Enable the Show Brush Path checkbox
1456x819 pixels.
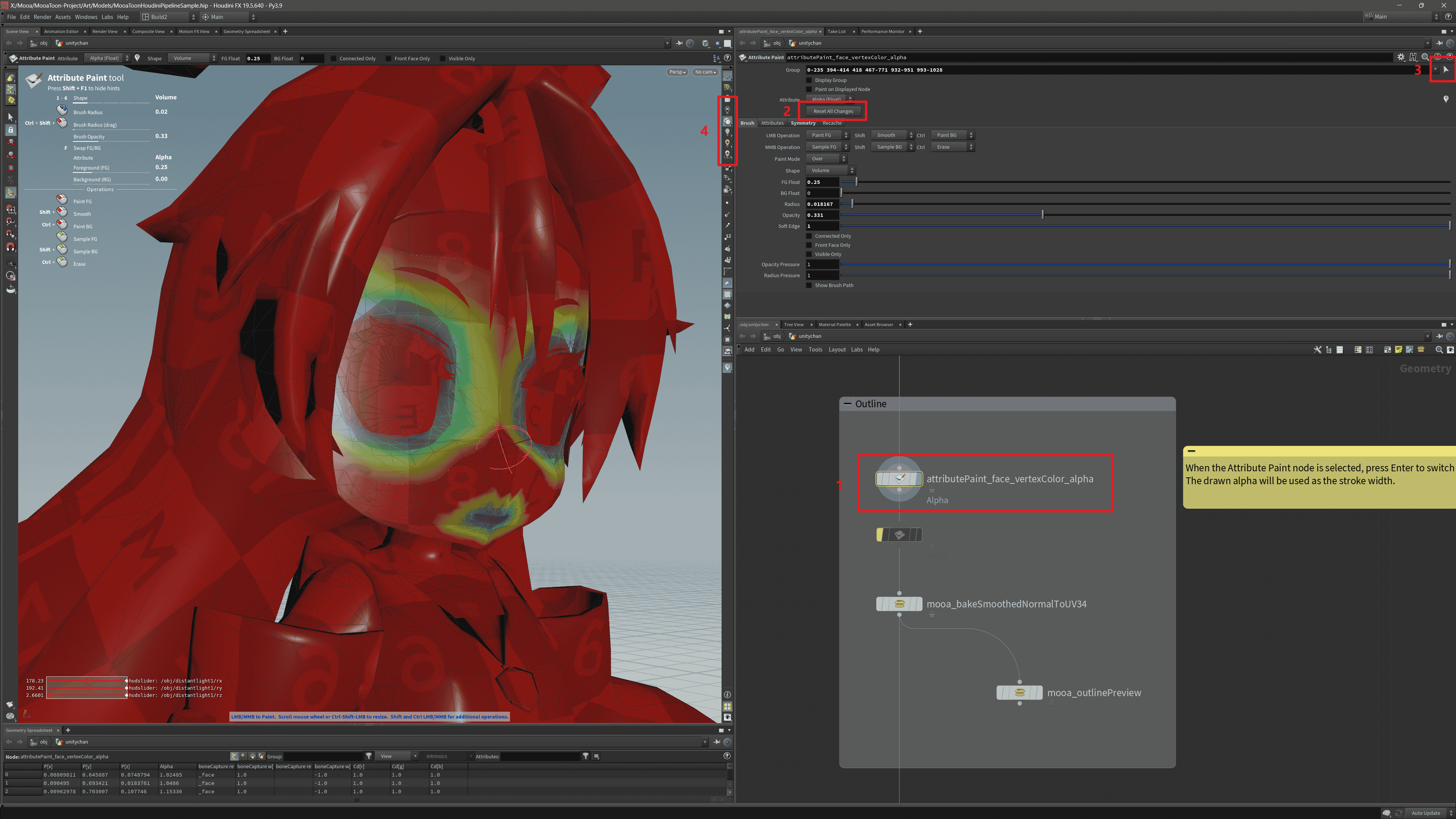(809, 286)
